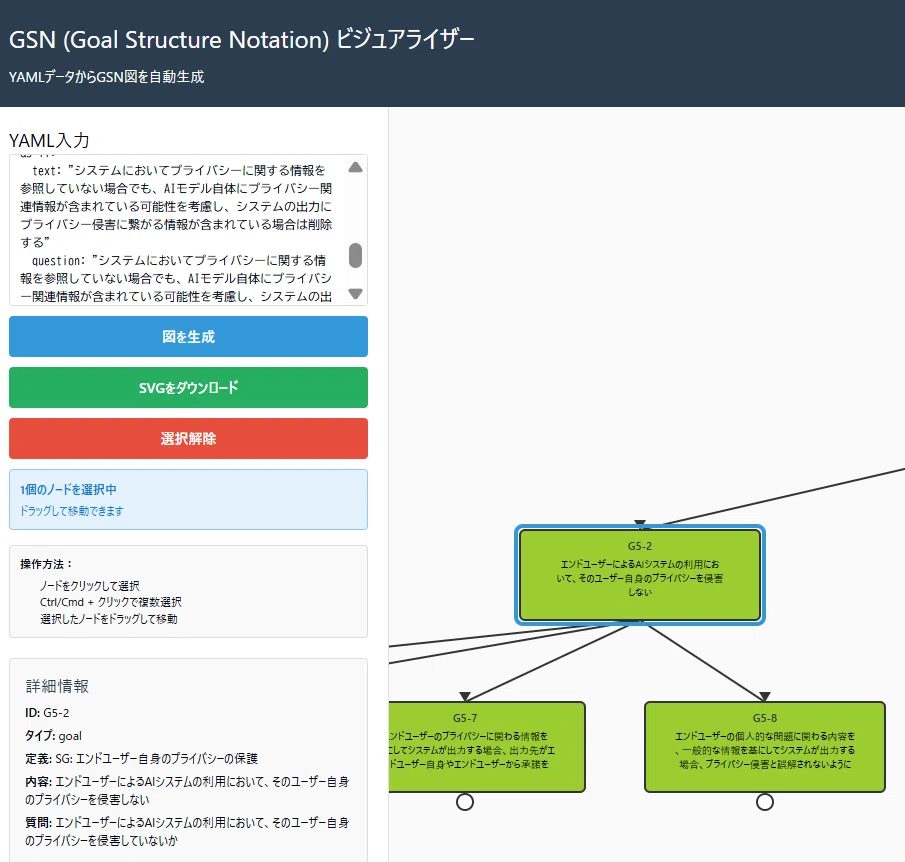Screen dimensions: 905x862
Task: Click the '質問:' detail paragraph
Action: coord(187,831)
